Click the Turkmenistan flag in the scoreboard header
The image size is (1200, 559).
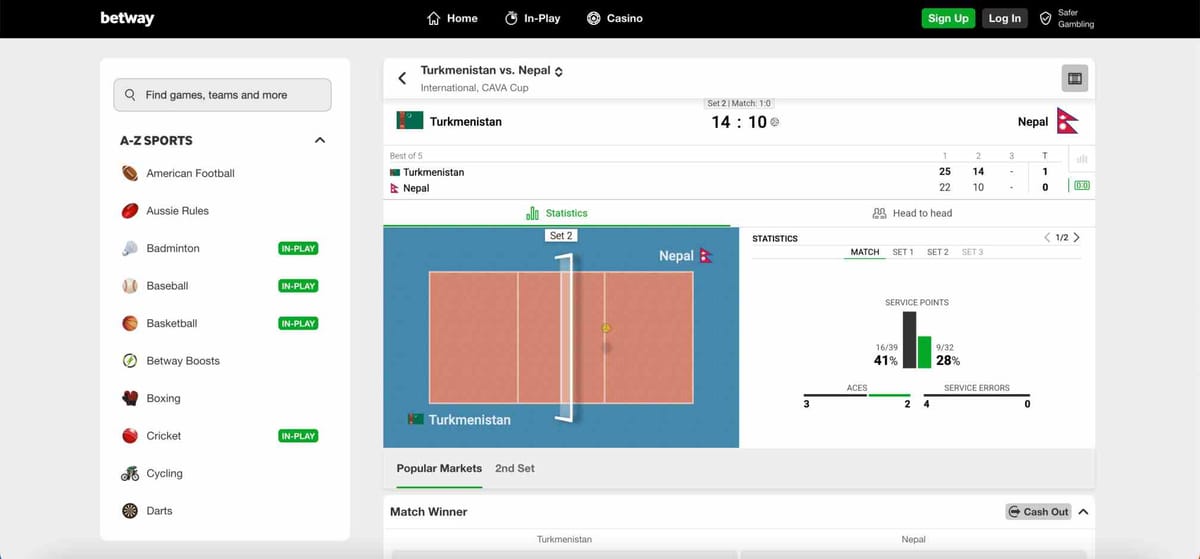click(x=409, y=121)
